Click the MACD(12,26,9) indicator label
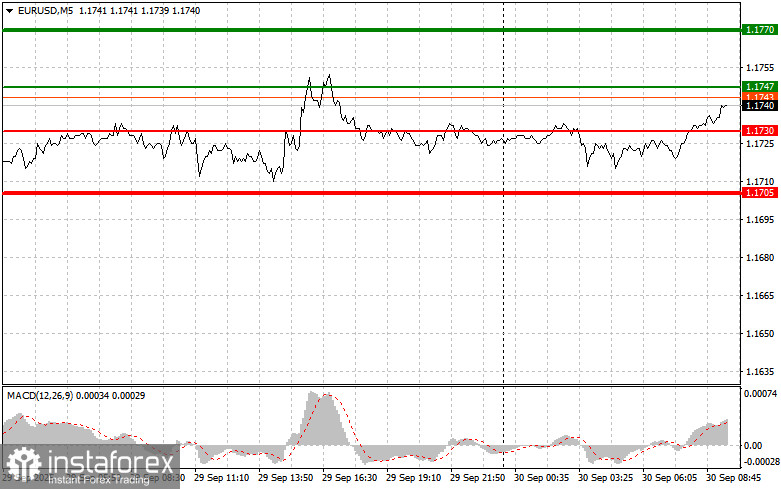Screen dimensions: 781x489 pos(40,396)
